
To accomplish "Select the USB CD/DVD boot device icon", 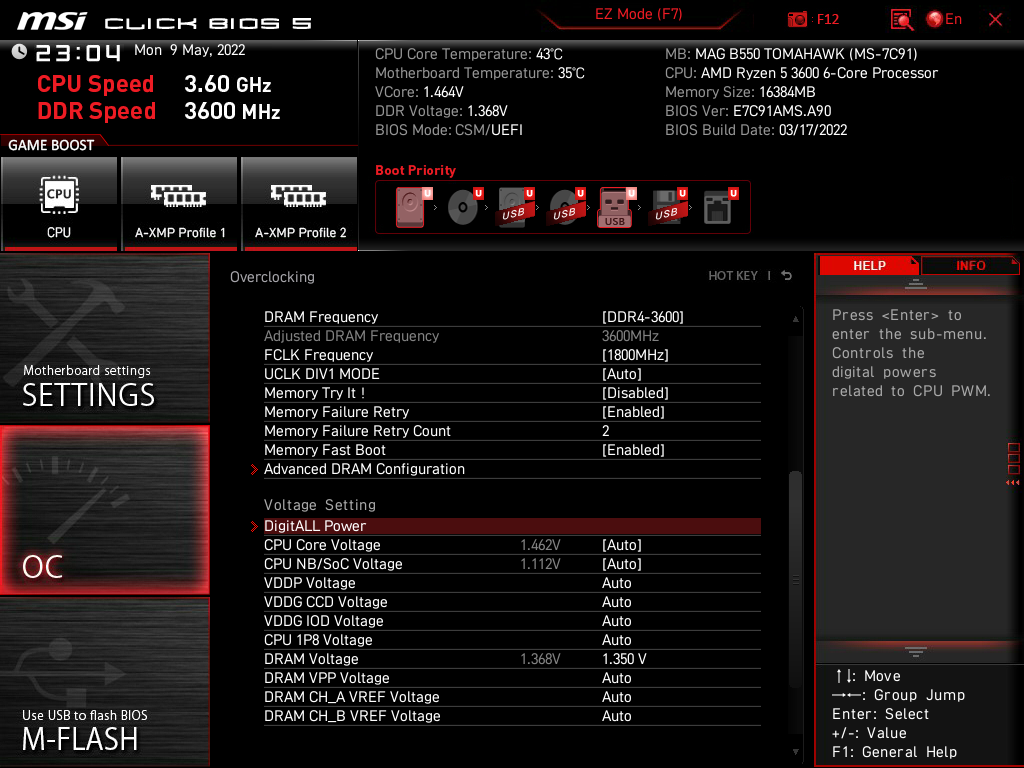I will pos(566,207).
